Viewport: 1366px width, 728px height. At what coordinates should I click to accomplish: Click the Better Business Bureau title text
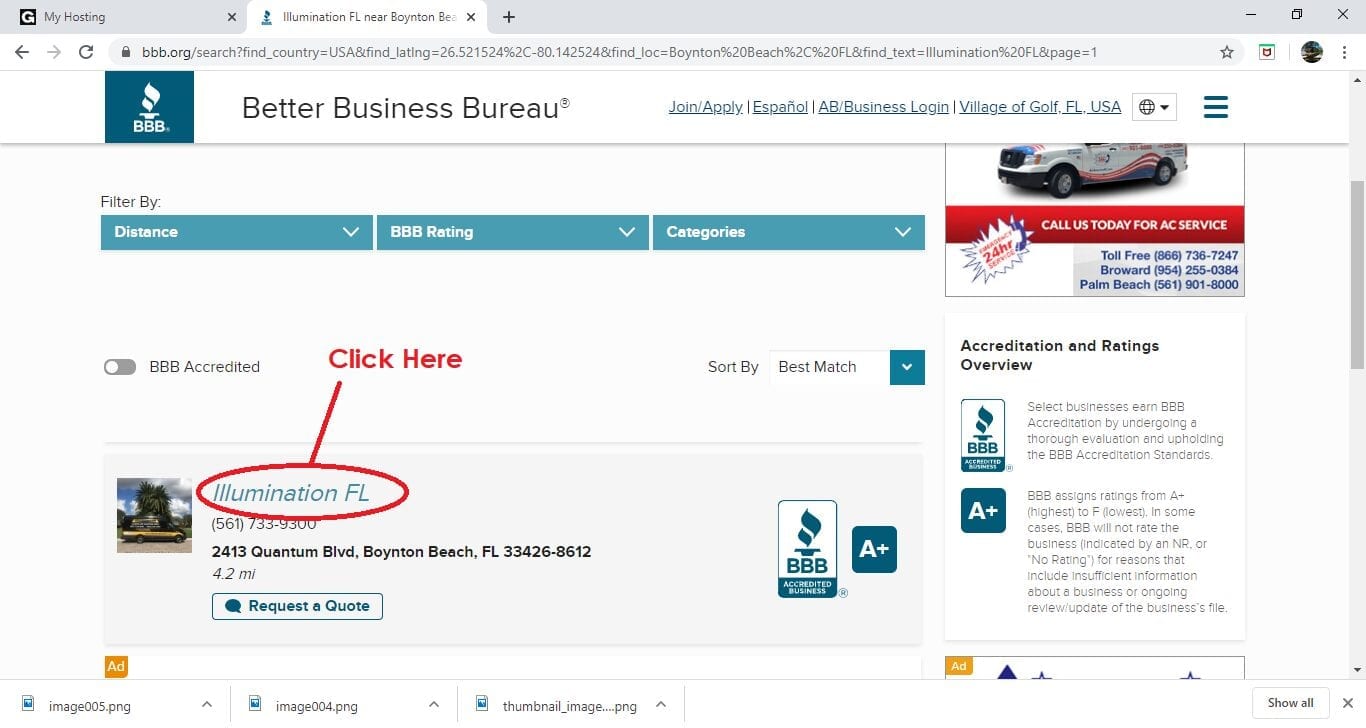coord(406,108)
